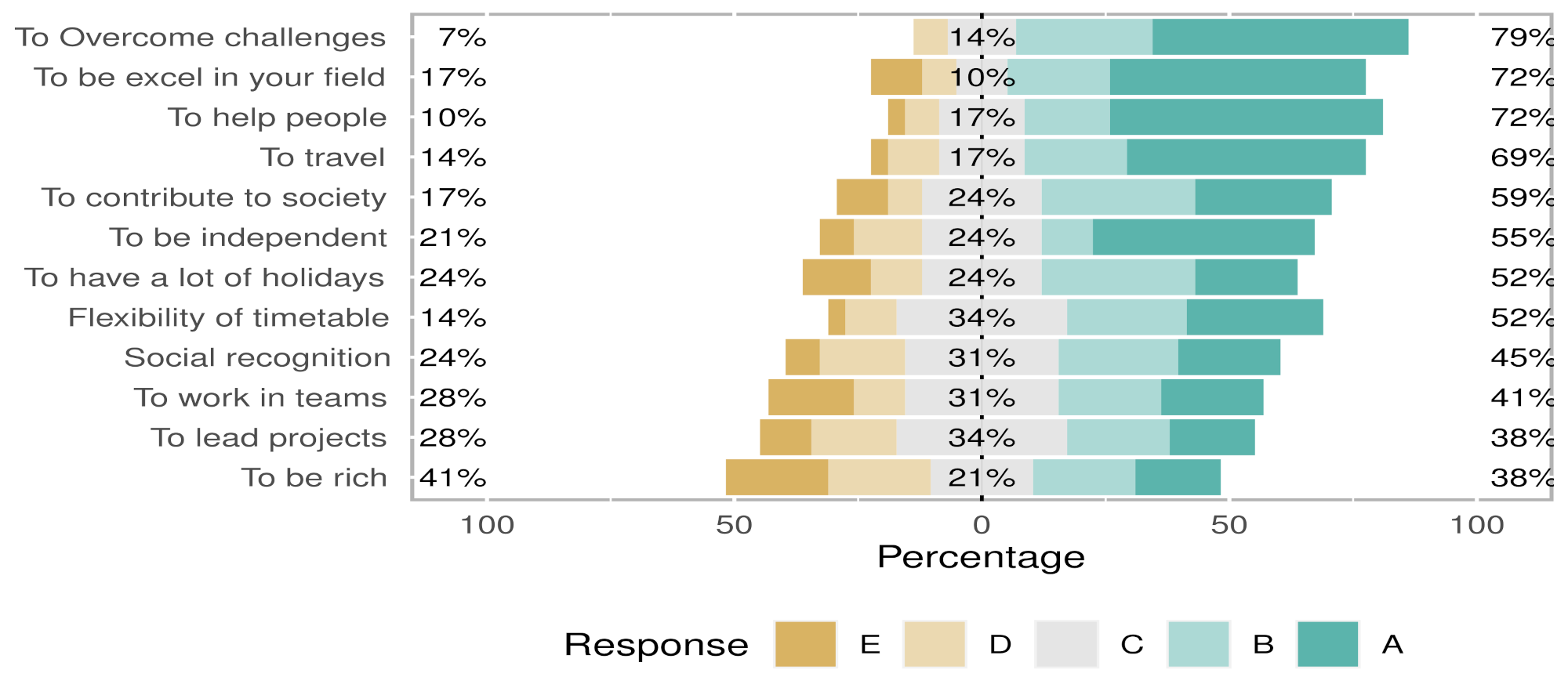Image resolution: width=1568 pixels, height=677 pixels.
Task: Click the legend swatch for response B
Action: [x=1198, y=644]
